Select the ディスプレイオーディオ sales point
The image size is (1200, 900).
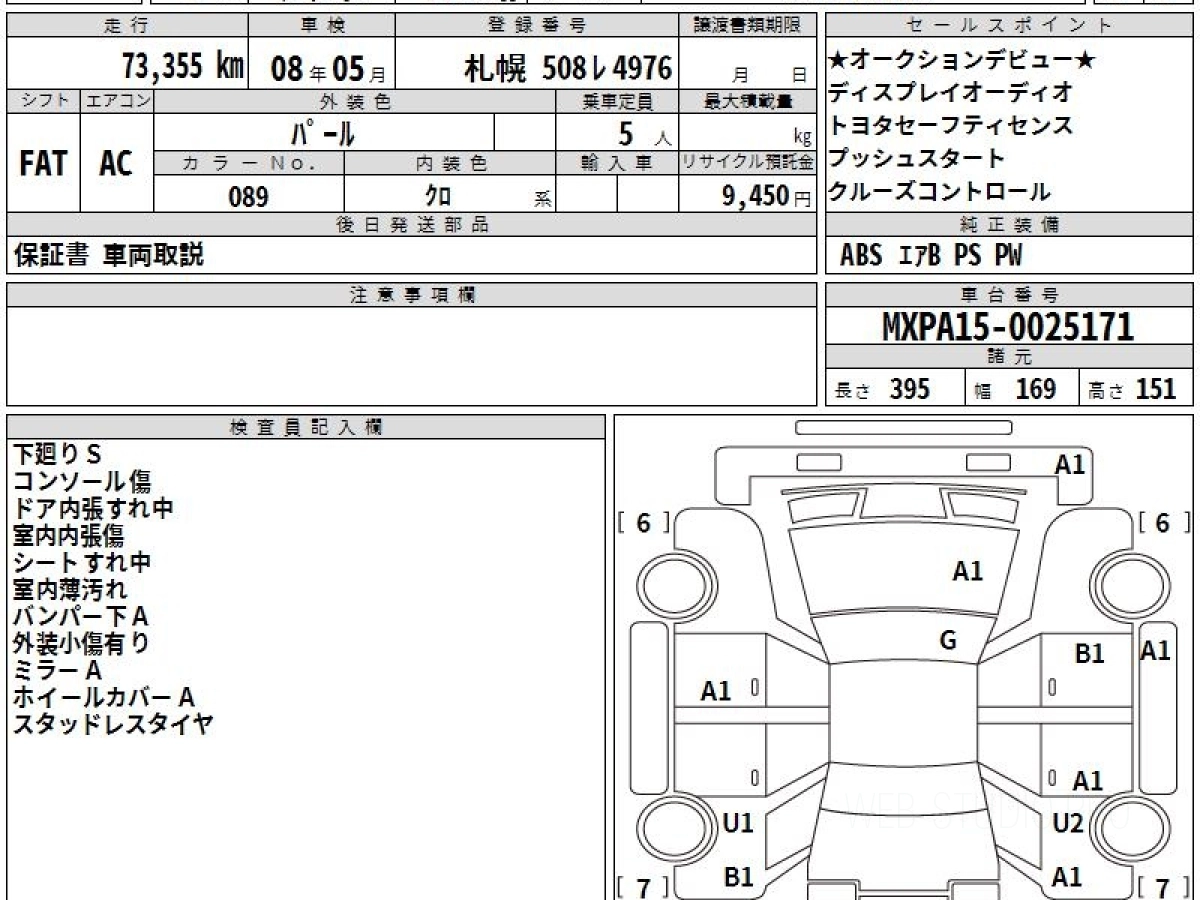pos(951,93)
